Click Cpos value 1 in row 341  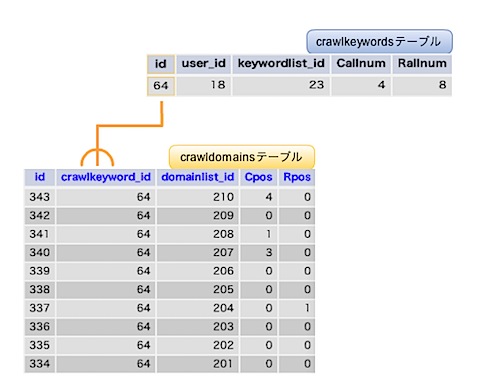pyautogui.click(x=258, y=234)
